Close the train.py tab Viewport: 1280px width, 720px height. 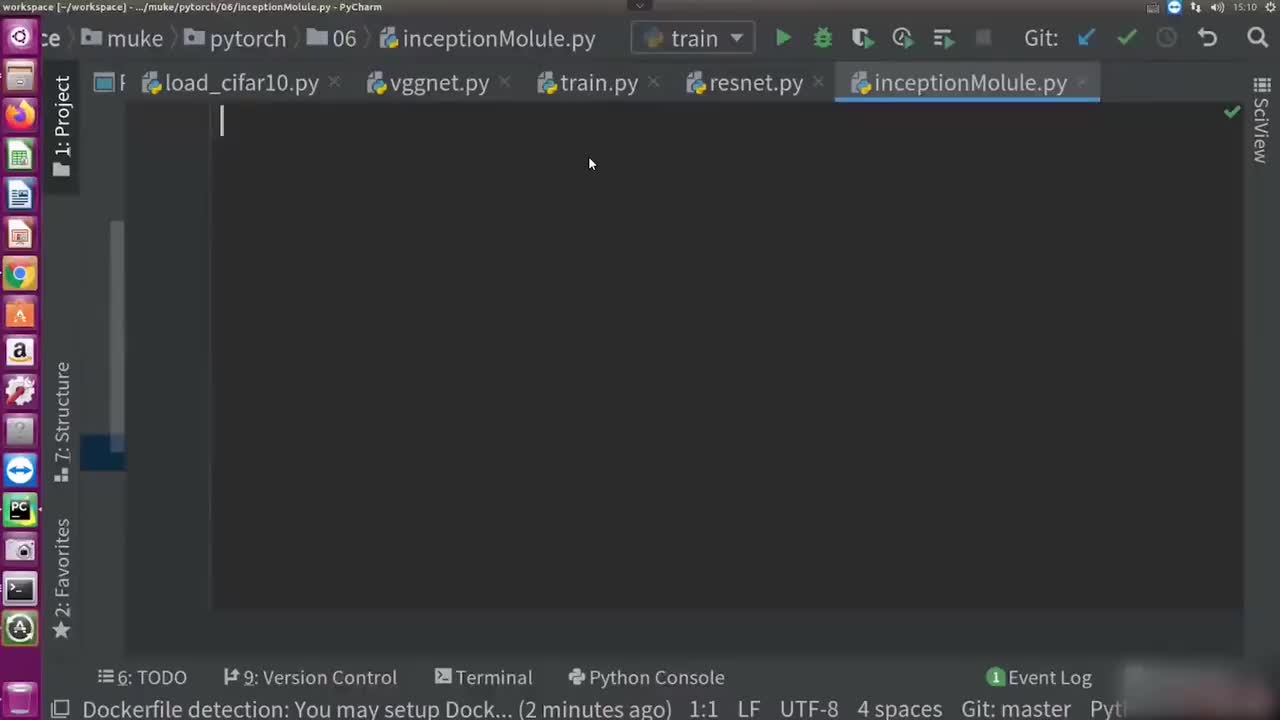[x=653, y=83]
